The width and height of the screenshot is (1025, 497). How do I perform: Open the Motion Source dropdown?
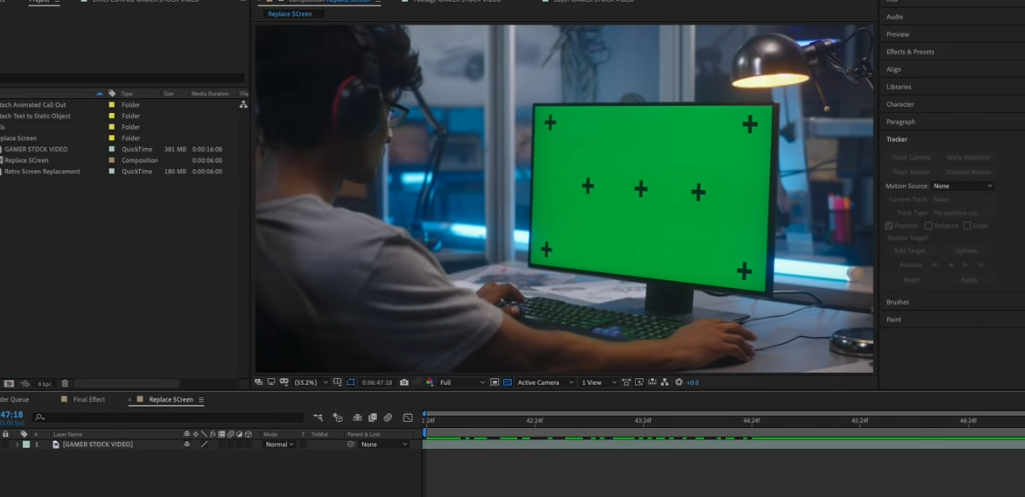pos(963,186)
